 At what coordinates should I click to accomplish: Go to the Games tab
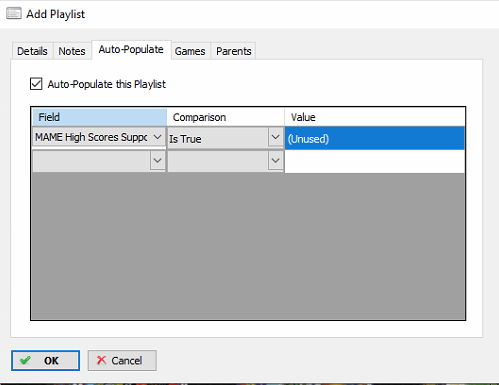[x=190, y=51]
